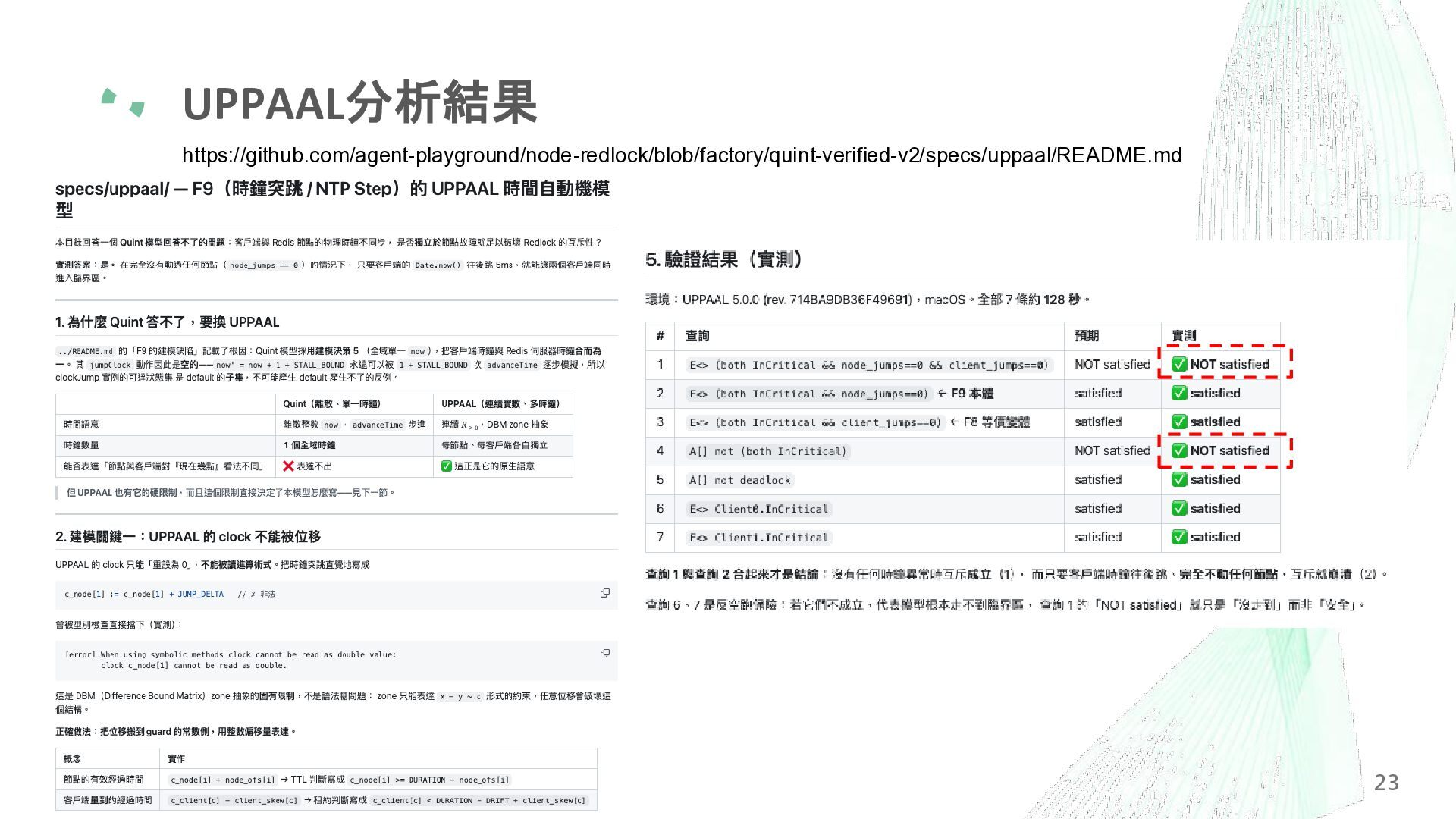
Task: Click the heading 5. 驗證結果（實測）
Action: [x=724, y=260]
